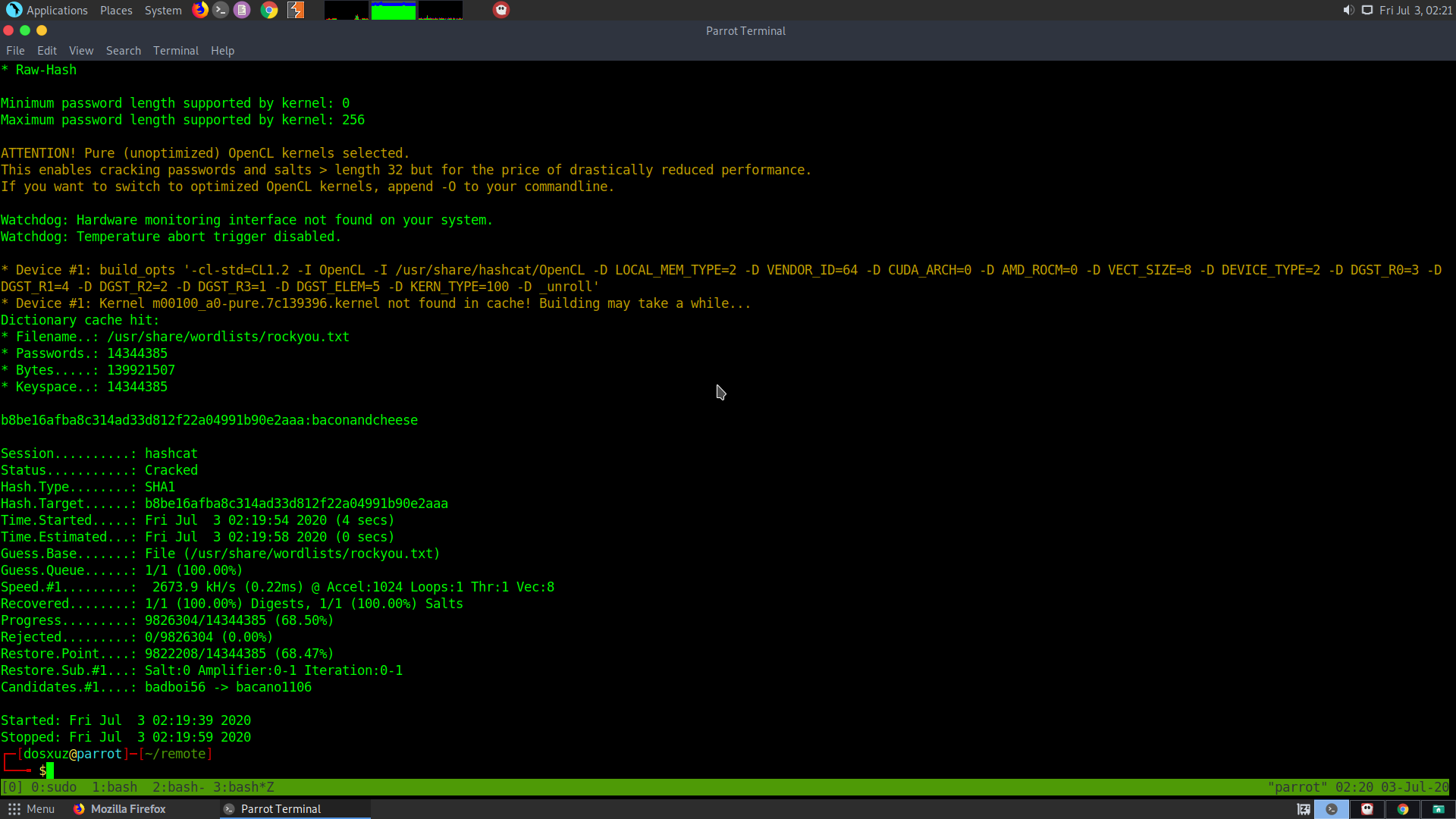
Task: Click the sleeping memory chip tray icon
Action: click(x=1304, y=809)
